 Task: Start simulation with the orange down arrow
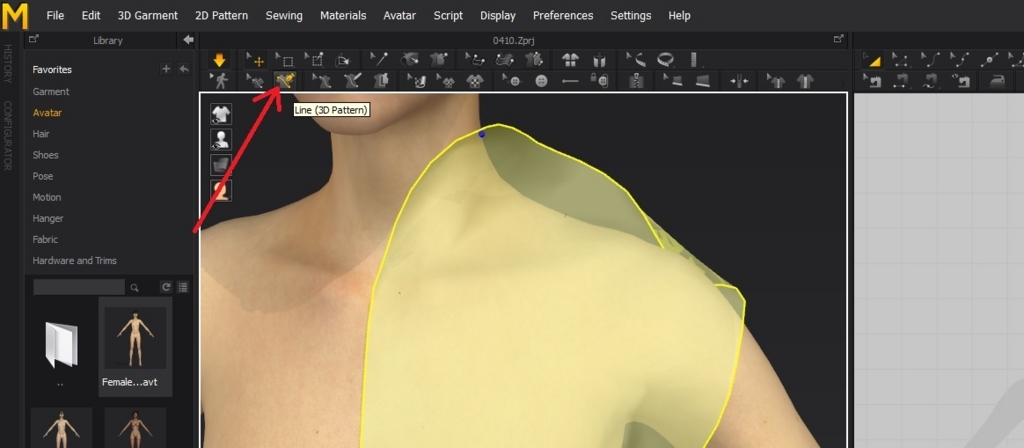(x=219, y=60)
